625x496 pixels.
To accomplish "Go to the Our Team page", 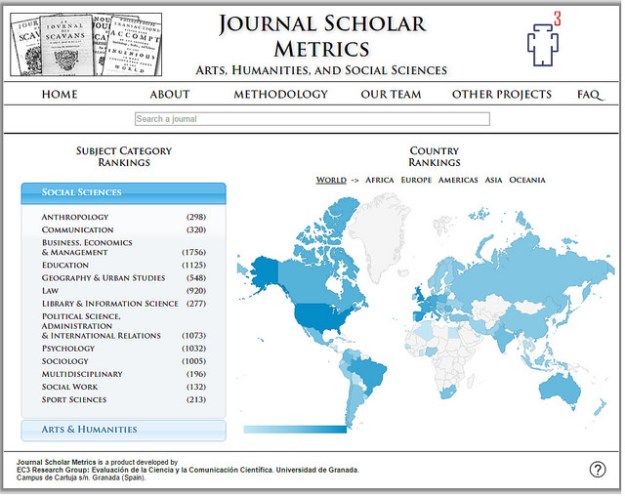I will point(391,95).
